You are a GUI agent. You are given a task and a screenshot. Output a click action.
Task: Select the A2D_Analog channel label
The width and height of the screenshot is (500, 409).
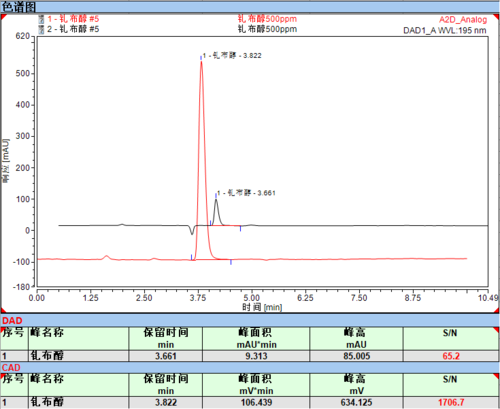(463, 20)
